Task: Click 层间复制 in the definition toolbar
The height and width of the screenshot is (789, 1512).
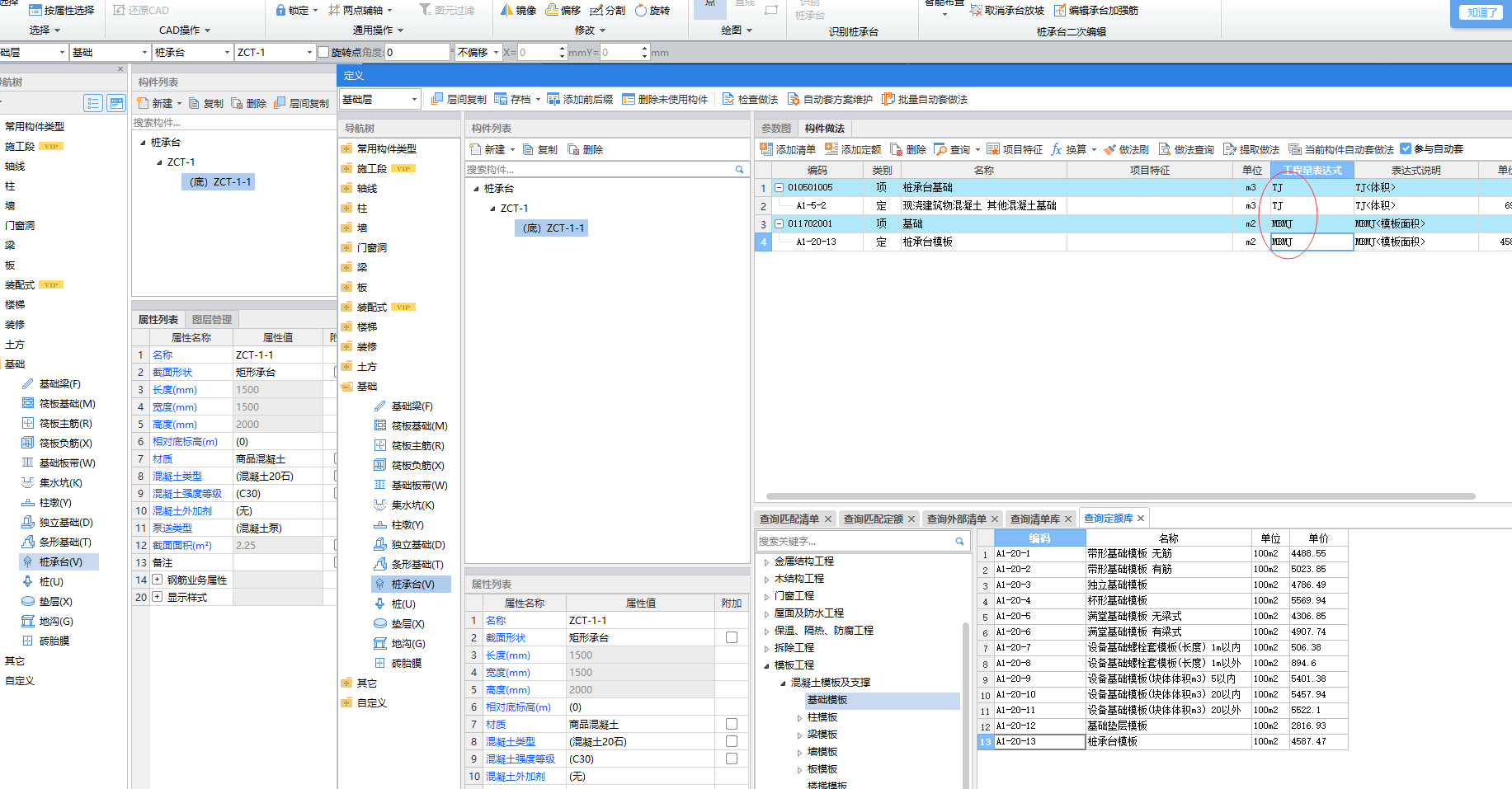Action: coord(459,99)
